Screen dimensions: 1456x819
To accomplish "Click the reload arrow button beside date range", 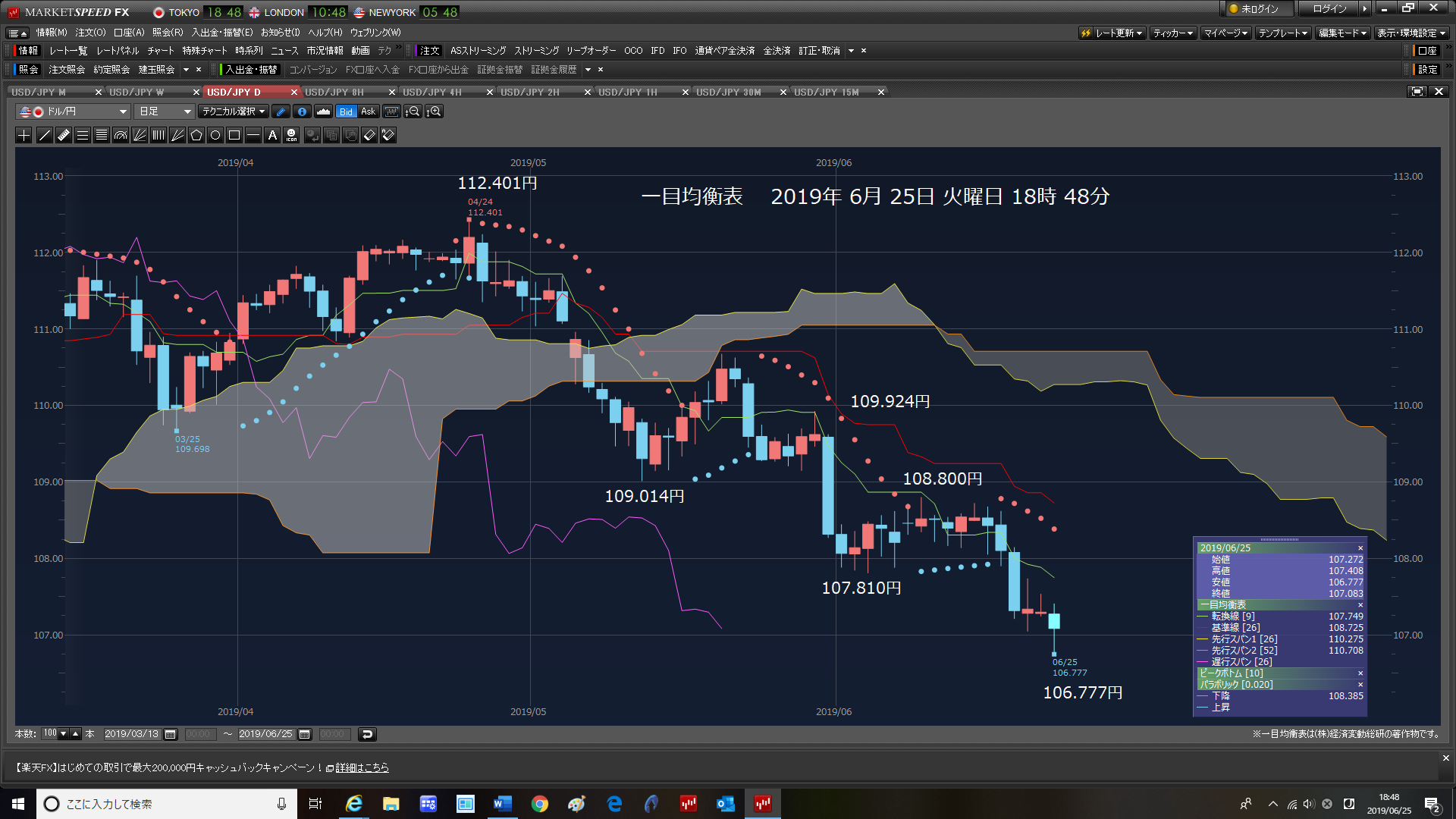I will [367, 734].
